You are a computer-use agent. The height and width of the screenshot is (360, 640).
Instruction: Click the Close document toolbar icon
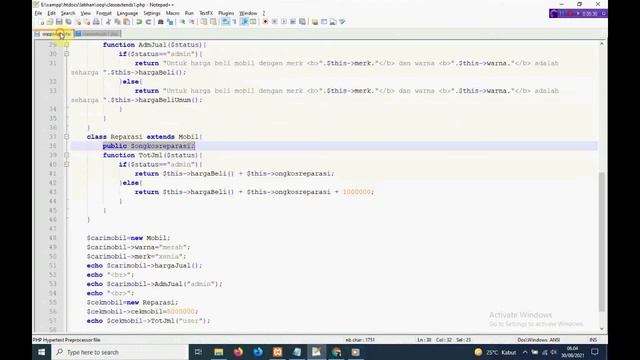click(78, 22)
